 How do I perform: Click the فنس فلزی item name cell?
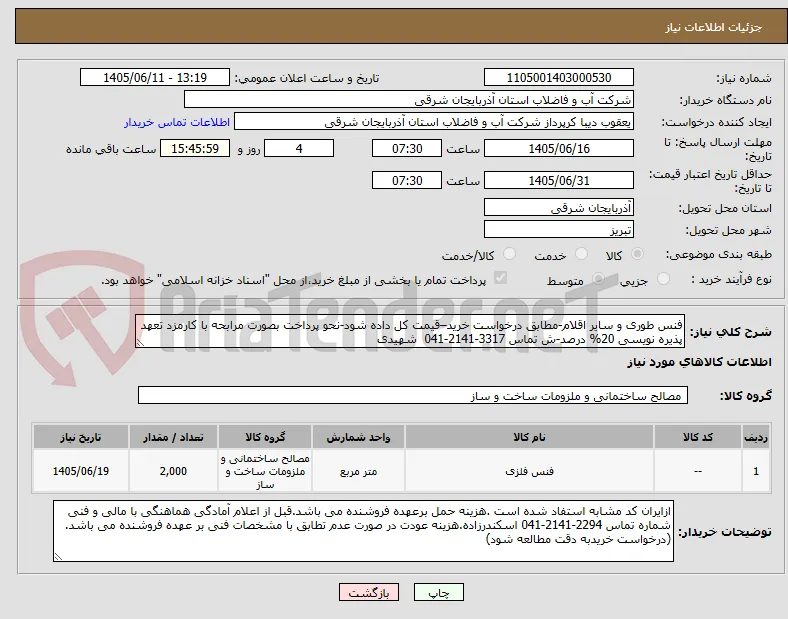(529, 471)
